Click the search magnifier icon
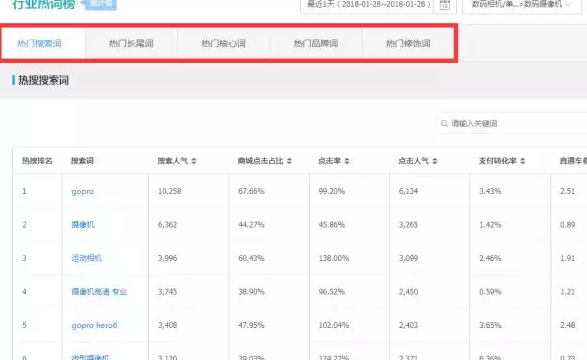 coord(444,123)
